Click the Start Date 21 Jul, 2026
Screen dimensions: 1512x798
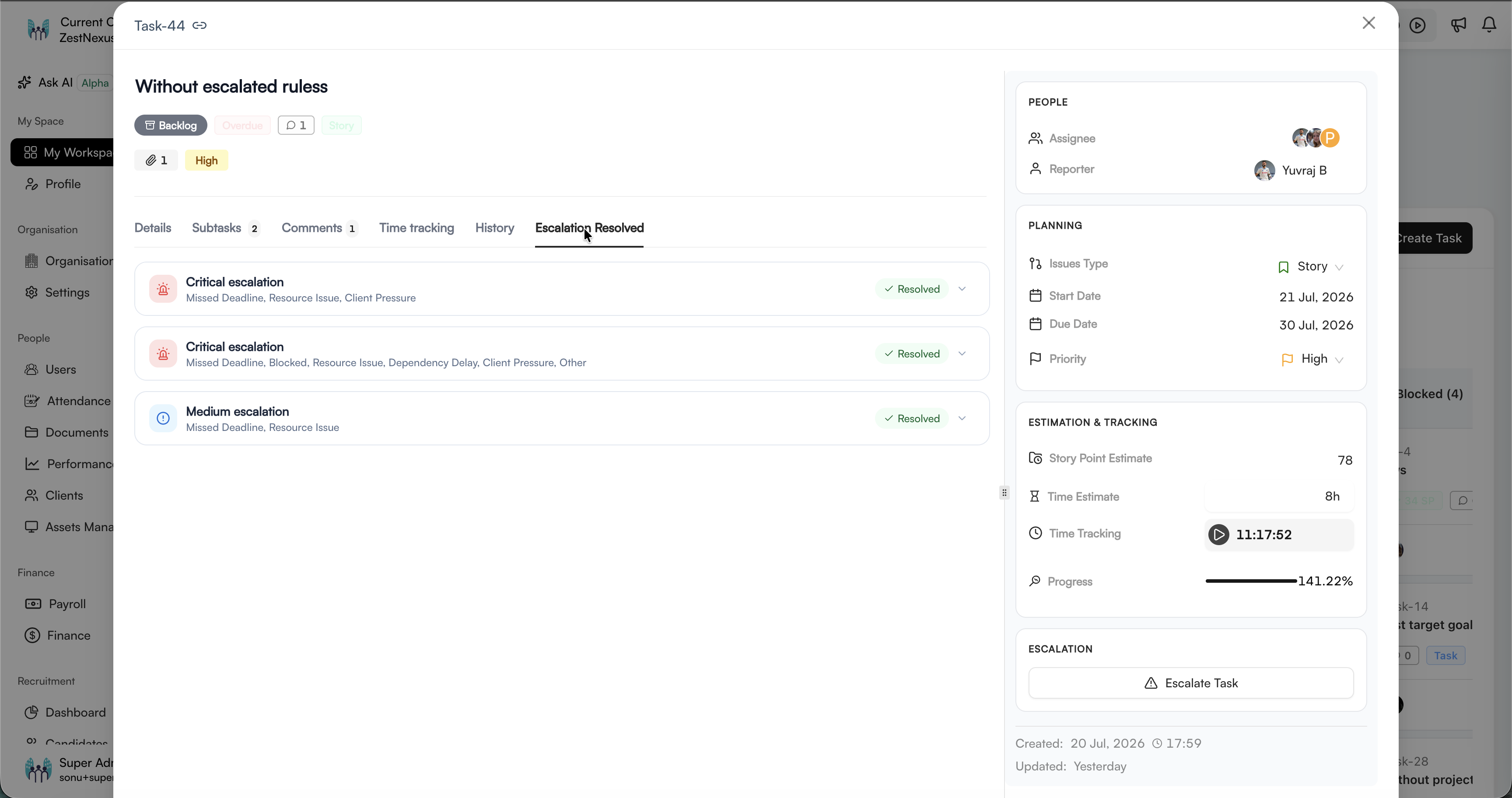[x=1316, y=297]
